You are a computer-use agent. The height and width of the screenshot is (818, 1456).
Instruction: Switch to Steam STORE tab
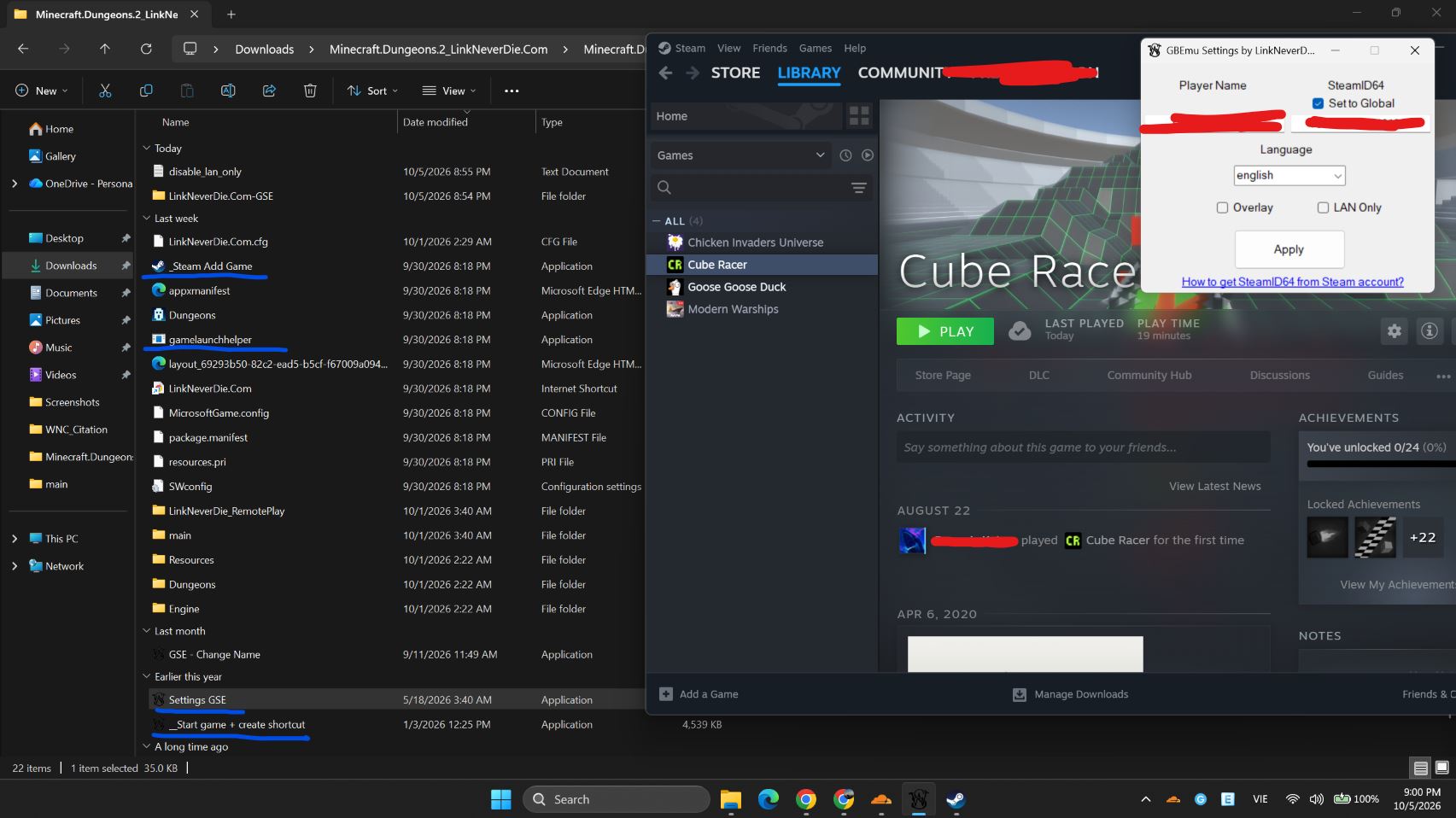(735, 73)
